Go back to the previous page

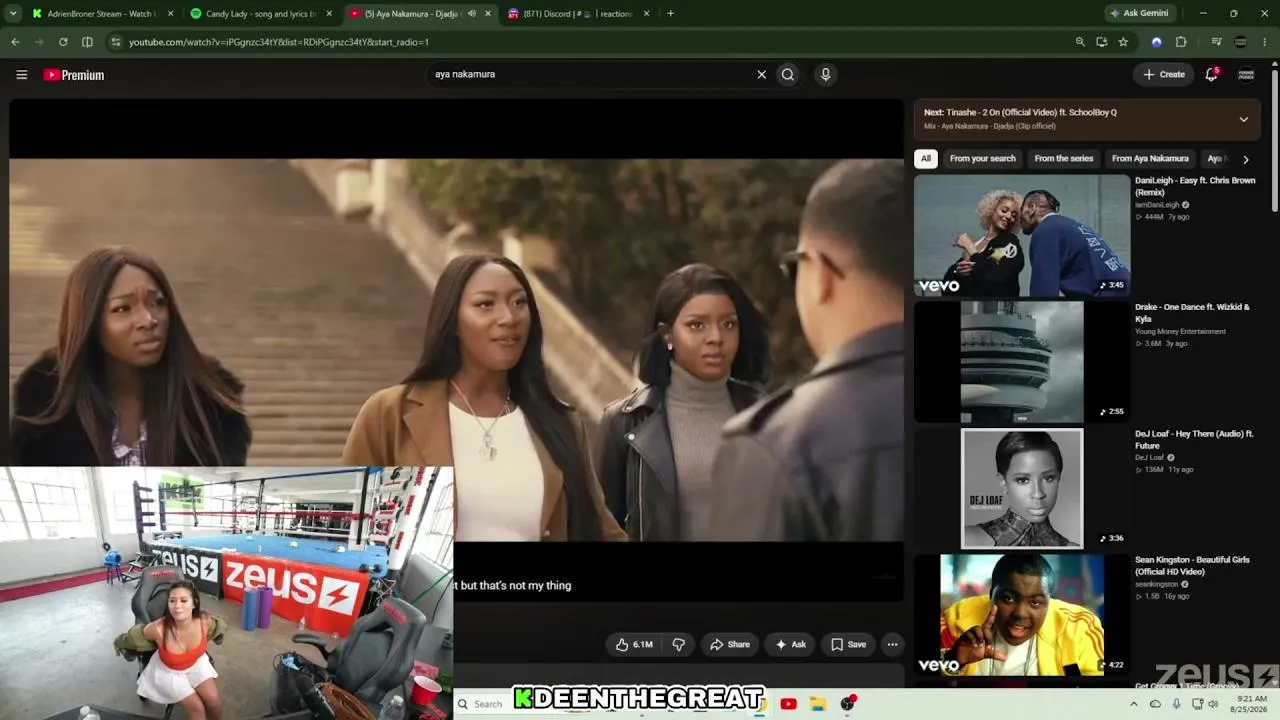[x=15, y=42]
